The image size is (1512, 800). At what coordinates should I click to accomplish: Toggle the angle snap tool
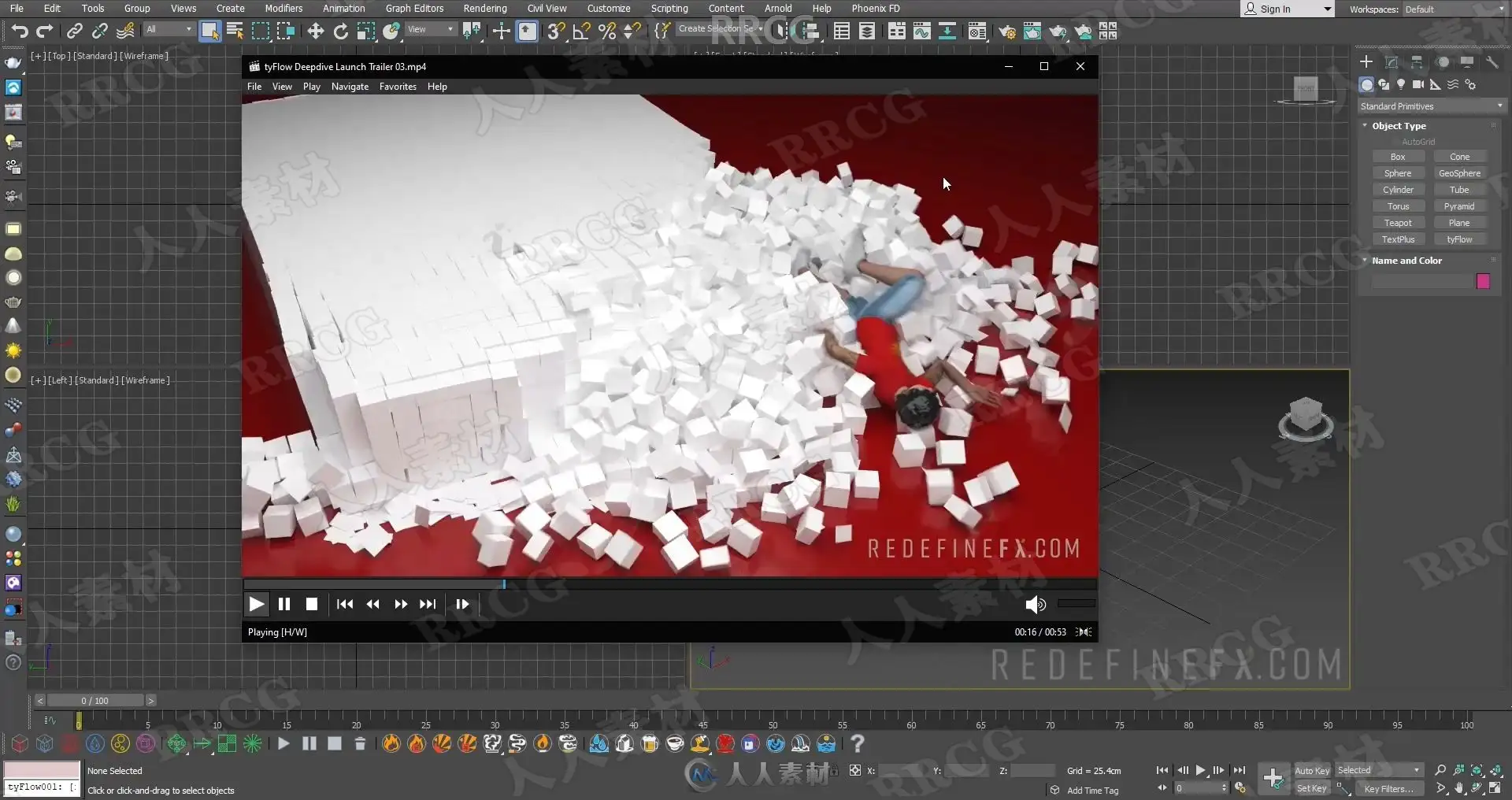[x=581, y=31]
